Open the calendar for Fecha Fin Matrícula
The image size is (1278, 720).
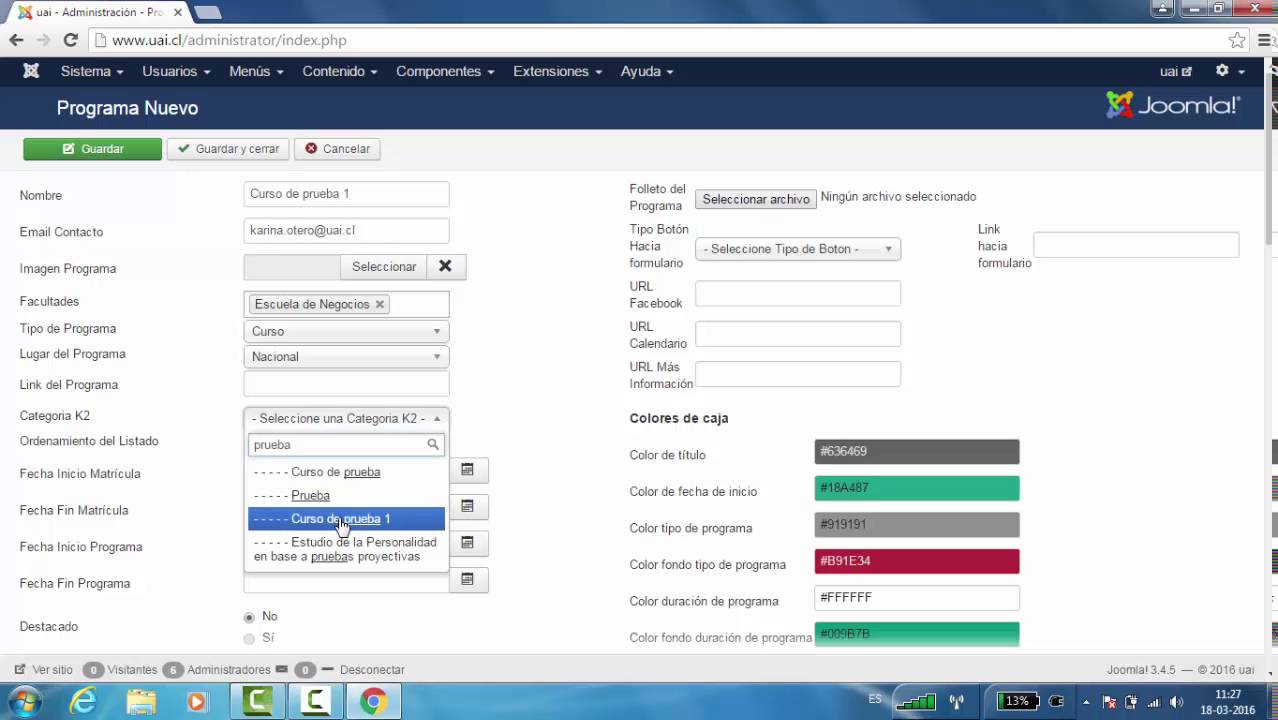467,506
